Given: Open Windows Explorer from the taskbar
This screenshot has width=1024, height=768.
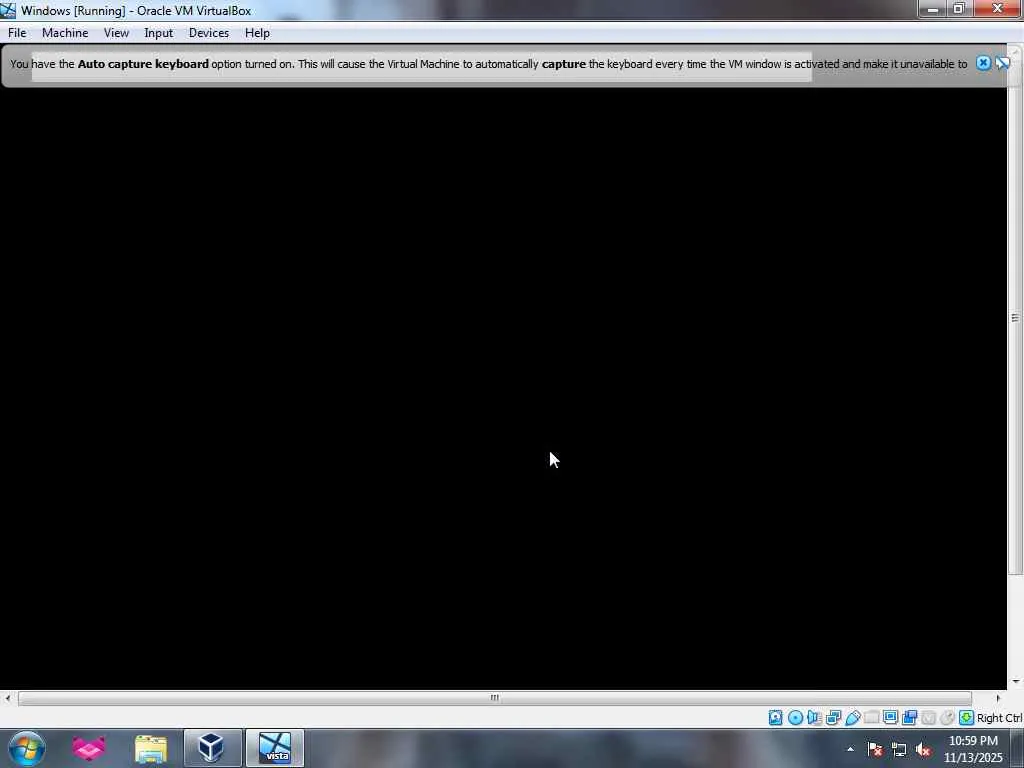Looking at the screenshot, I should [151, 748].
